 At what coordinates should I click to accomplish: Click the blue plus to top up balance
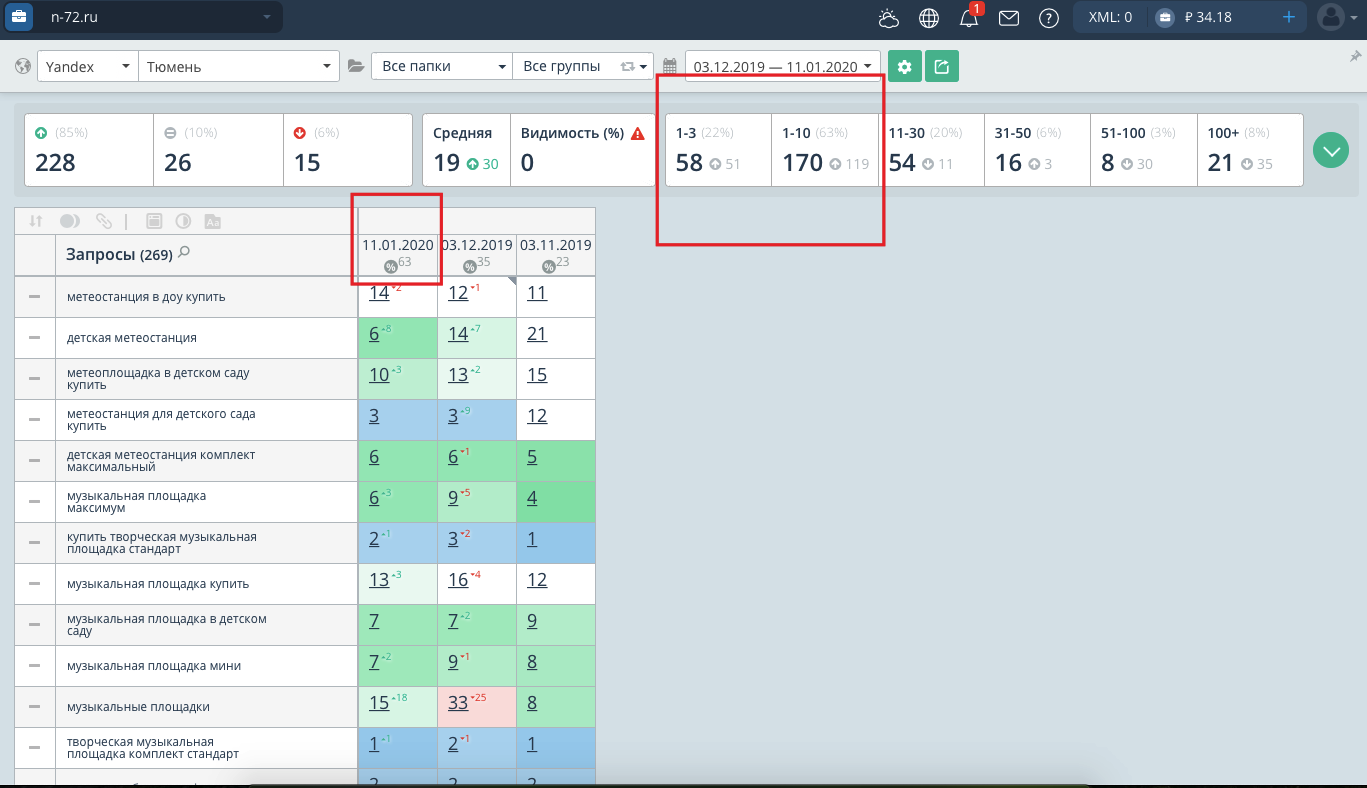(1289, 17)
